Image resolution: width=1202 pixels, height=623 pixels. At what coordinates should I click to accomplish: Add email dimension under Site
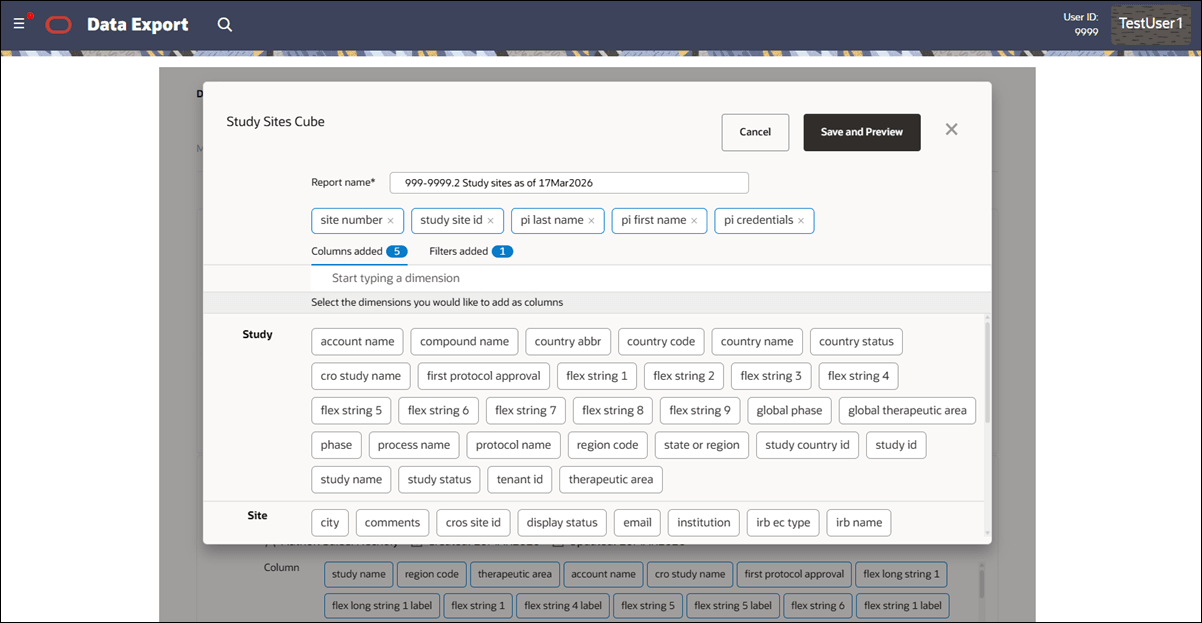[638, 522]
